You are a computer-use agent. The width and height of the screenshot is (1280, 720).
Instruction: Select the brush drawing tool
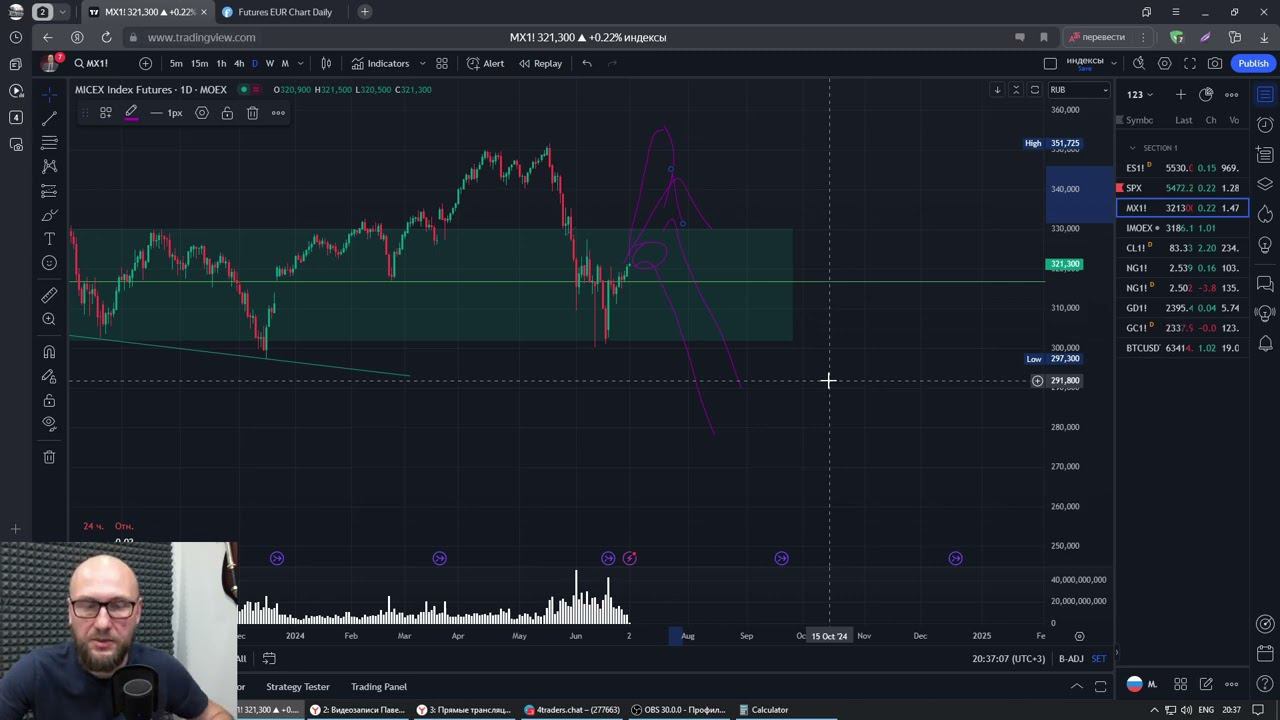[49, 215]
